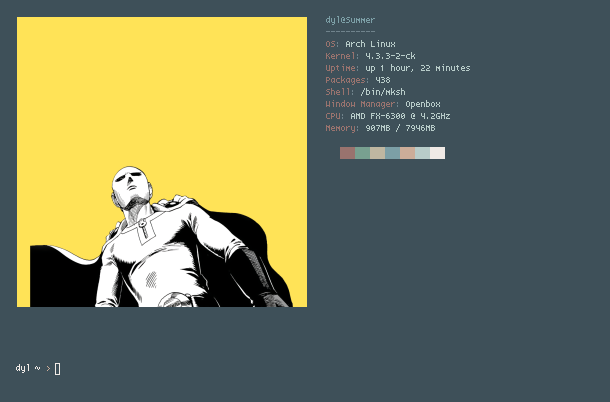
Task: Click the dusty red color swatch
Action: click(347, 153)
